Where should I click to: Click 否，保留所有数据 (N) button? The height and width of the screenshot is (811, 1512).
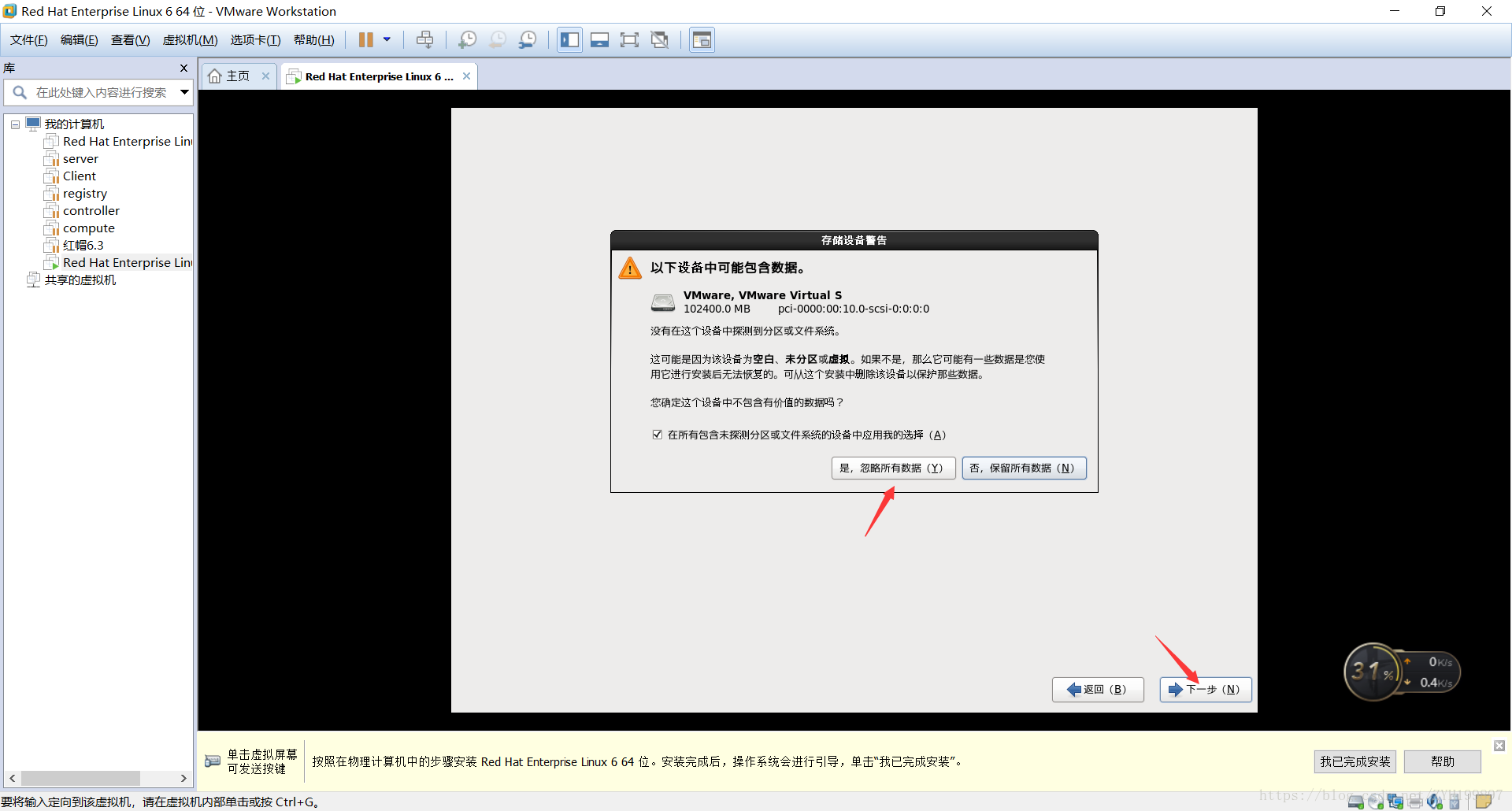click(x=1024, y=468)
